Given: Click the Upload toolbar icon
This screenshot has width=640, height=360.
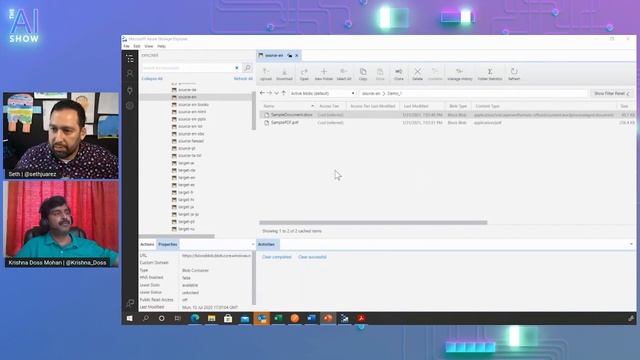Looking at the screenshot, I should (x=266, y=74).
